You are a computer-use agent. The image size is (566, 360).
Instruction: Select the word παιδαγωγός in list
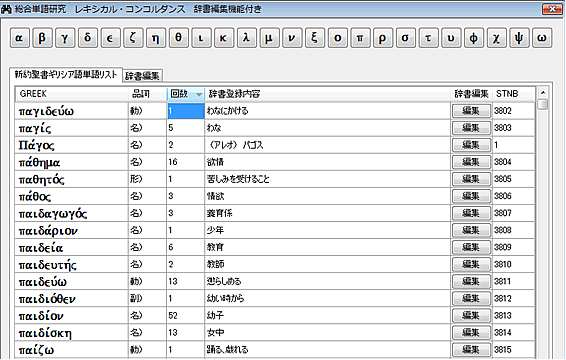pyautogui.click(x=53, y=213)
